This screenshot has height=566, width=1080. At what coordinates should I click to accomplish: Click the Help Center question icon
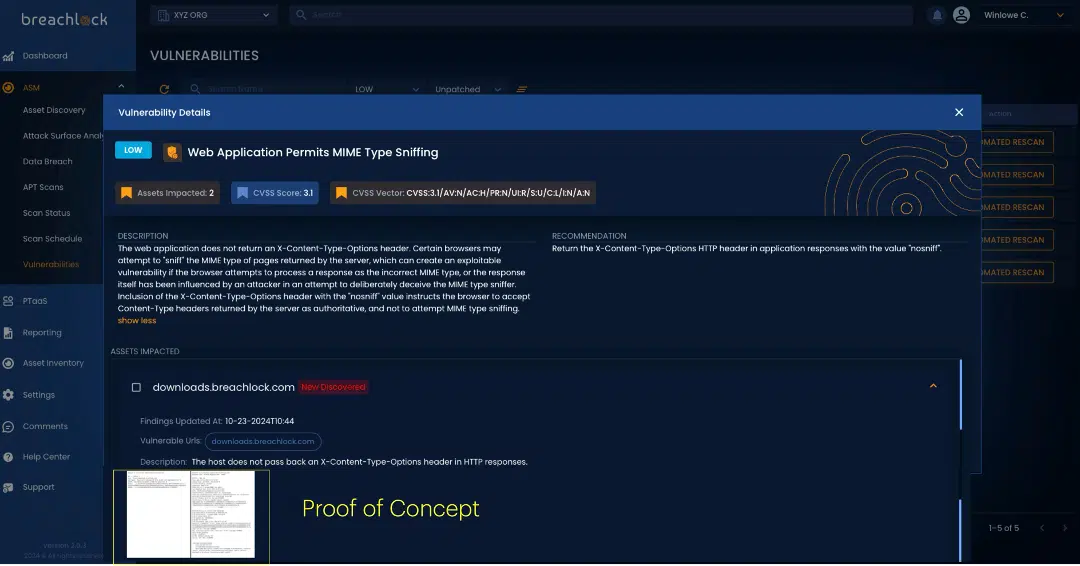tap(8, 457)
